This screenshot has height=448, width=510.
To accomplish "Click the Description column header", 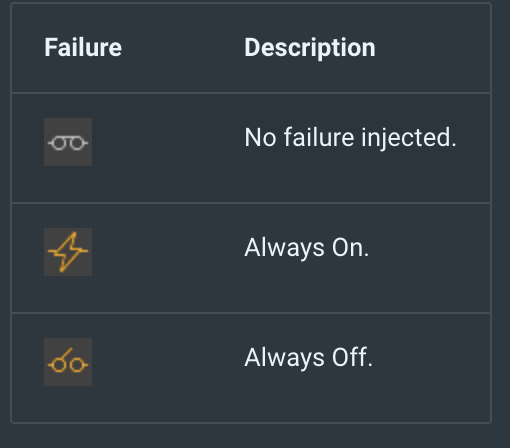I will click(310, 48).
